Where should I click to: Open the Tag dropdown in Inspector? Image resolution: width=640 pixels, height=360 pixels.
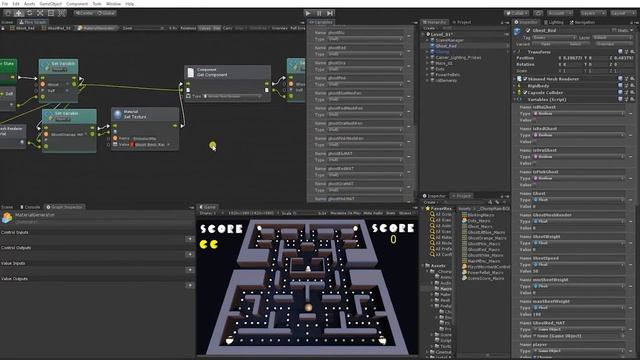click(554, 38)
